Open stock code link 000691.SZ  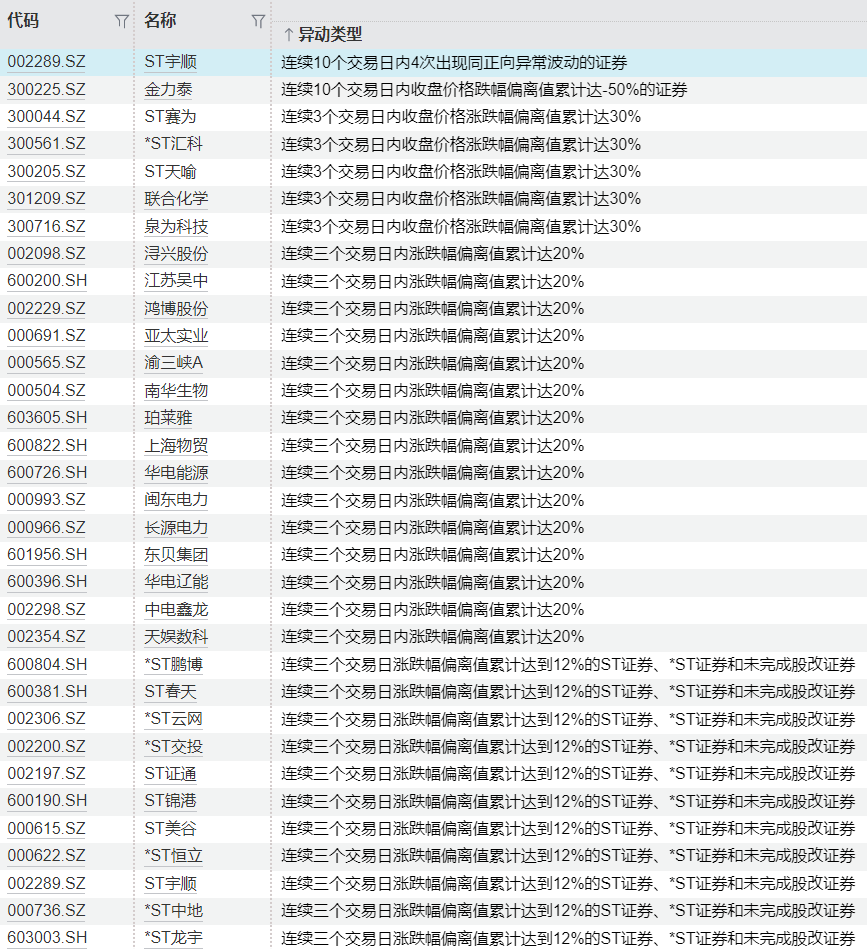pos(47,336)
